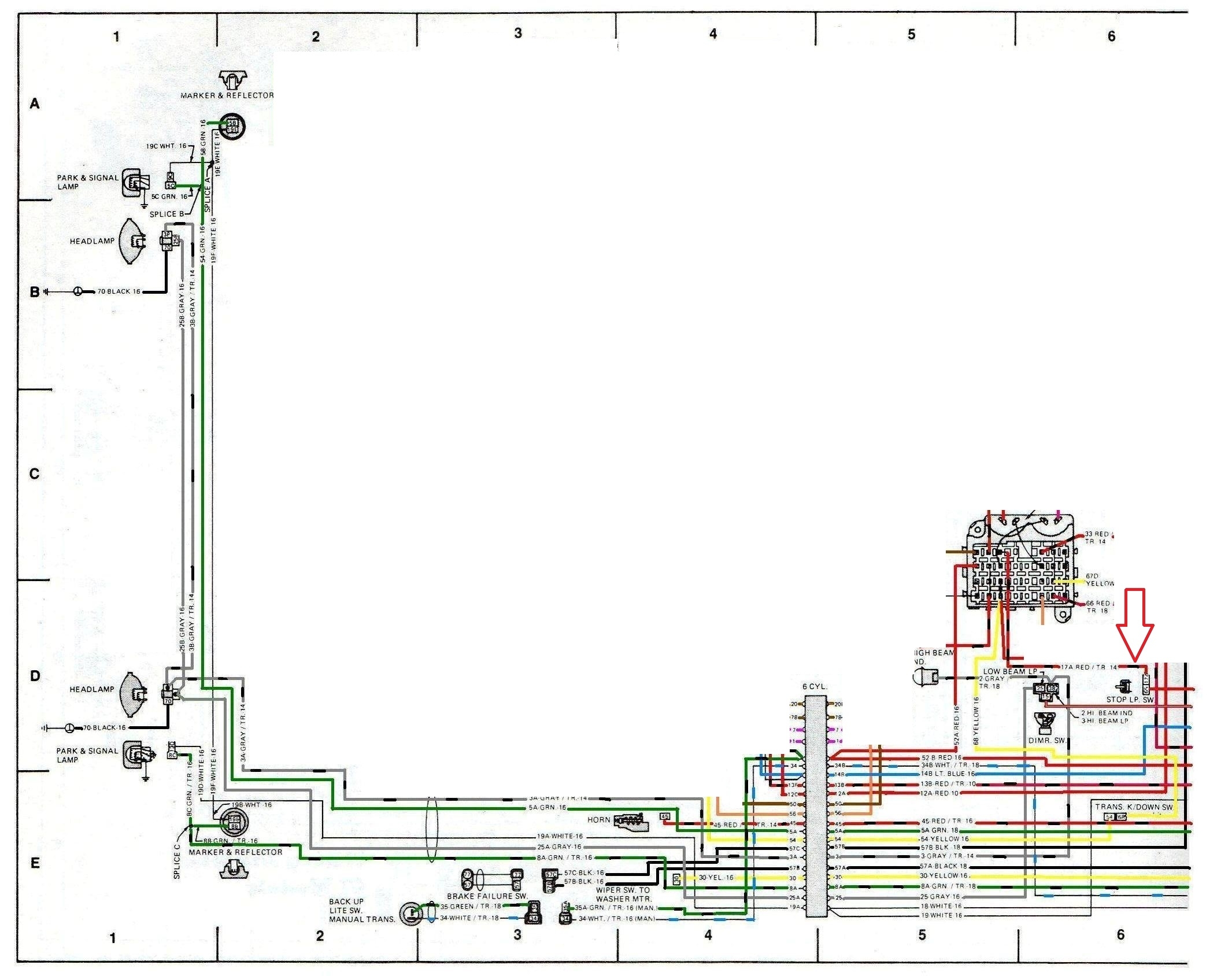Click the row C marker on left edge

click(35, 474)
